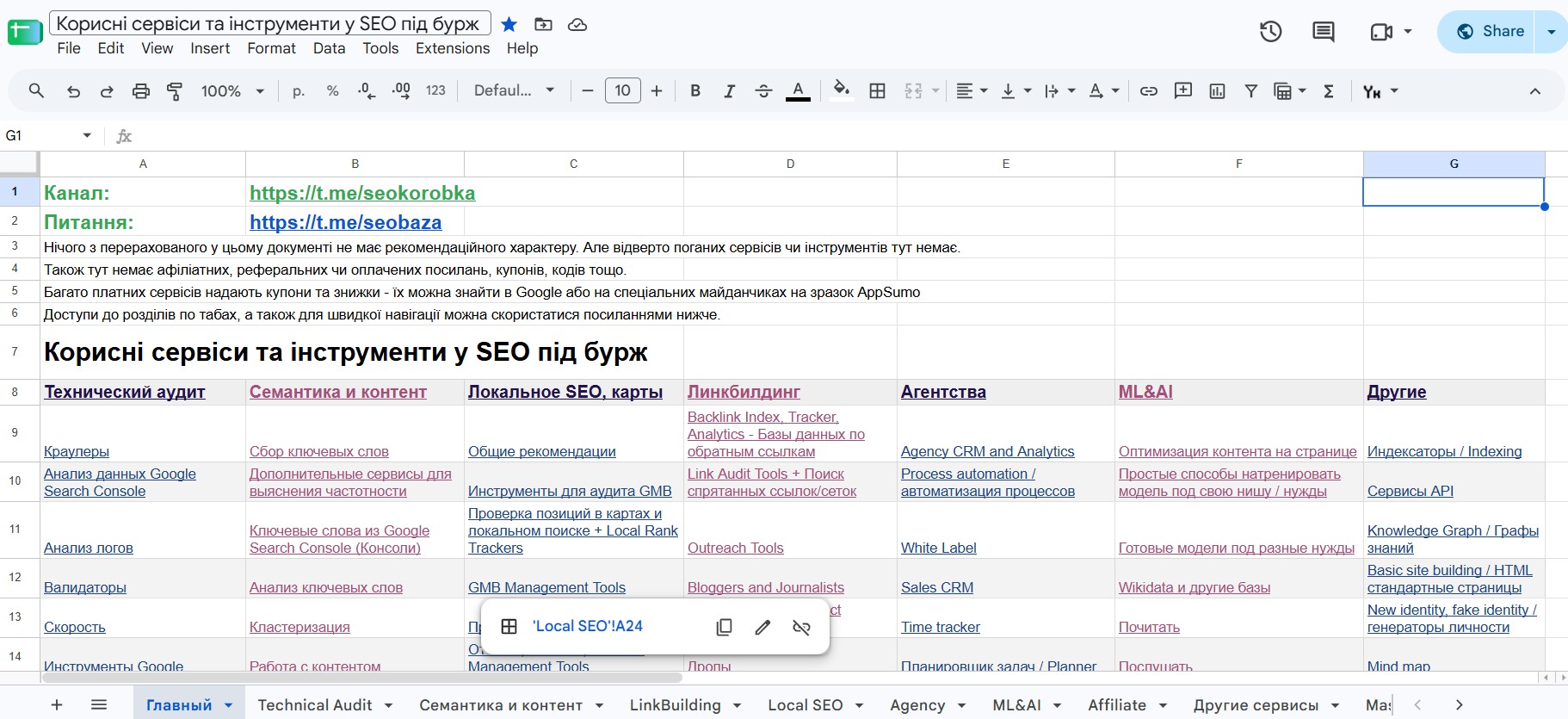
Task: Add a comment from toolbar
Action: (1183, 90)
